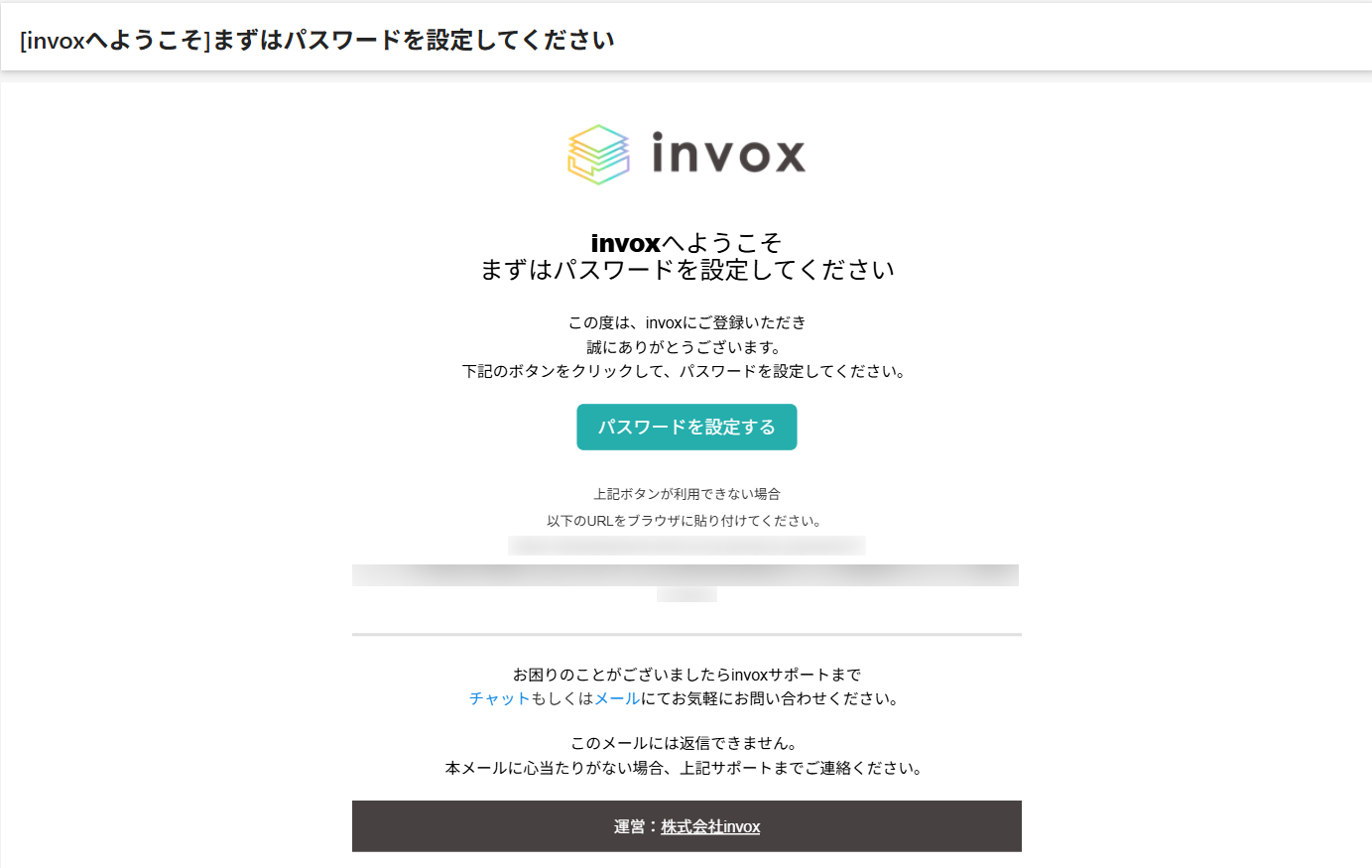Click the invox wordmark text in header
1372x868 pixels.
coord(728,154)
